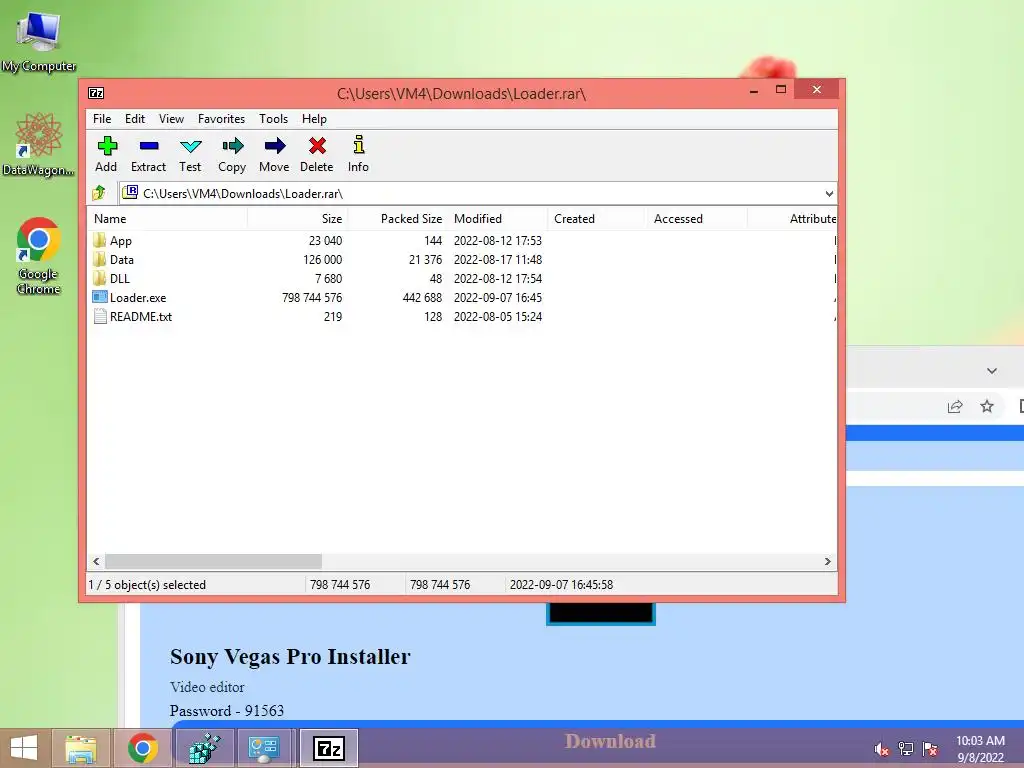This screenshot has height=768, width=1024.
Task: Expand the address path dropdown
Action: point(829,193)
